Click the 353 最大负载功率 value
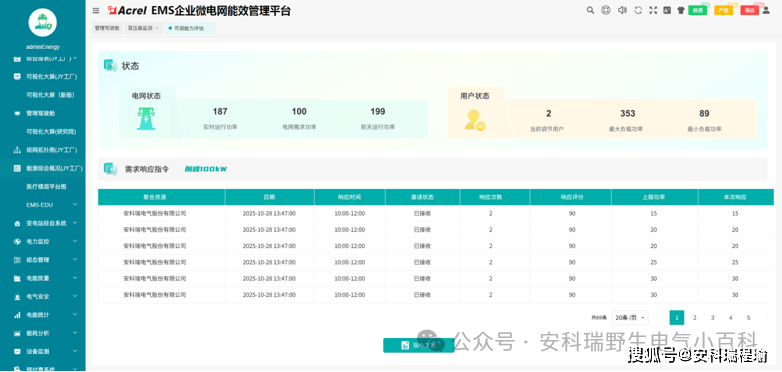The image size is (782, 372). click(627, 113)
